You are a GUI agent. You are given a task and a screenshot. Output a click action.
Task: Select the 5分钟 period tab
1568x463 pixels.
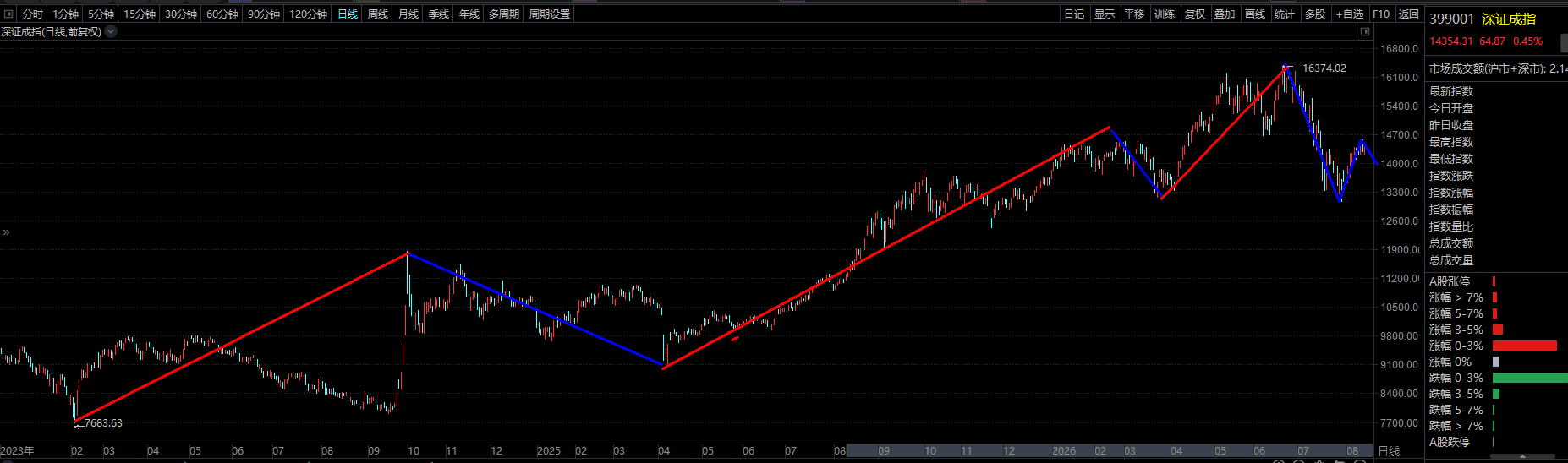pyautogui.click(x=101, y=14)
